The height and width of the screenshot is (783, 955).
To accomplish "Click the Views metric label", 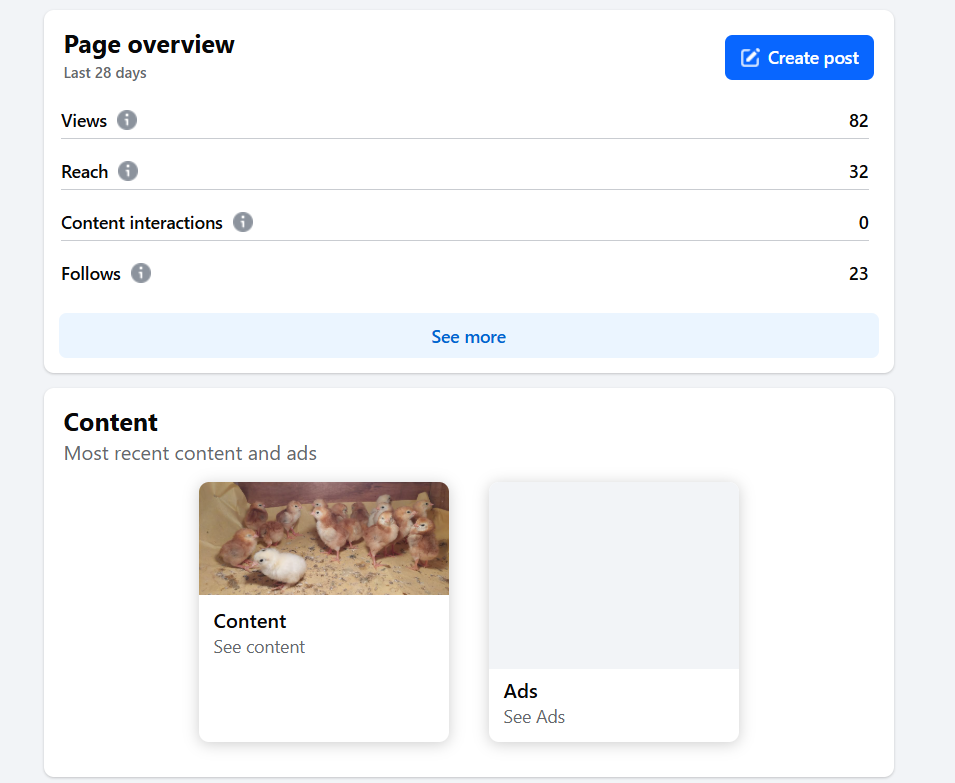I will click(x=84, y=121).
